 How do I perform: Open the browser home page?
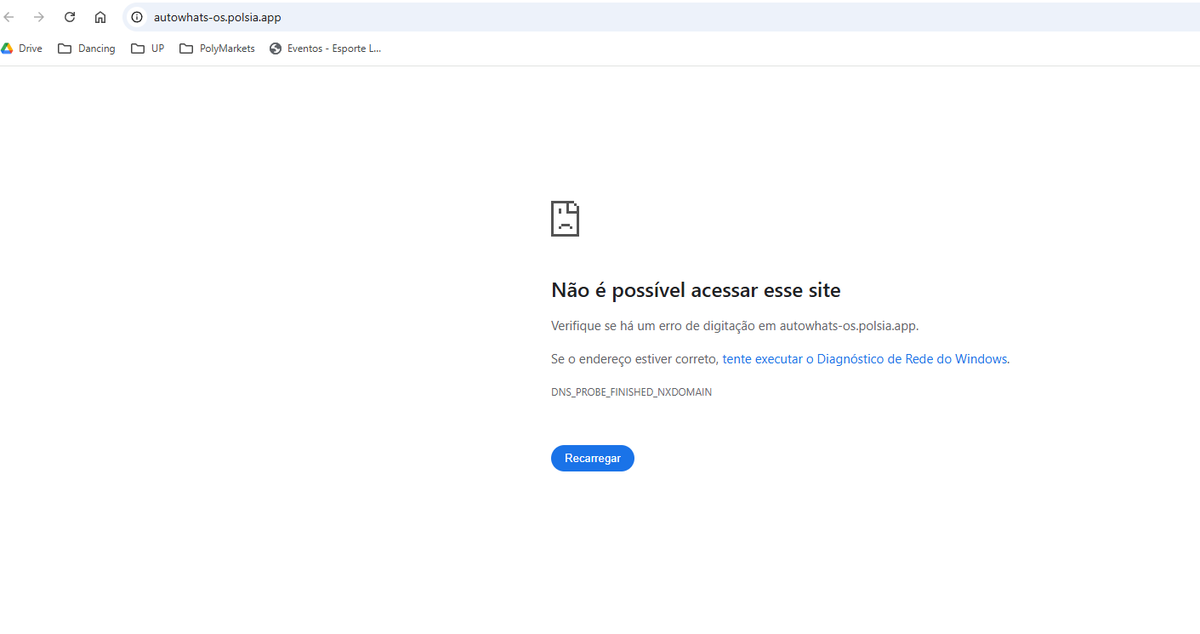click(x=100, y=17)
